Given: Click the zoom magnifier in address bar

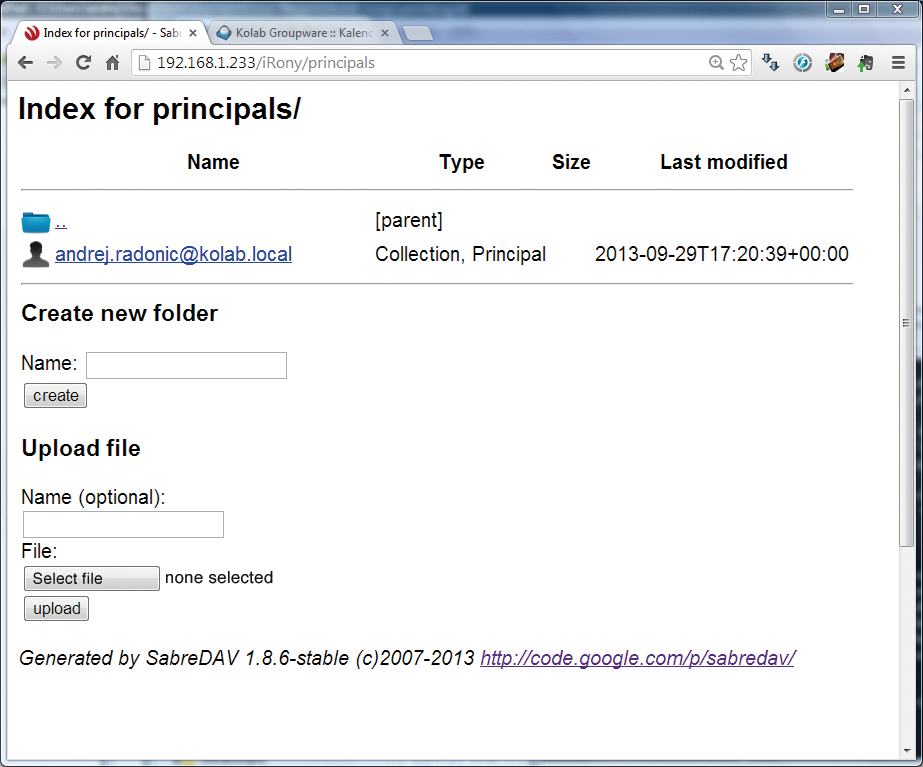Looking at the screenshot, I should click(x=716, y=63).
